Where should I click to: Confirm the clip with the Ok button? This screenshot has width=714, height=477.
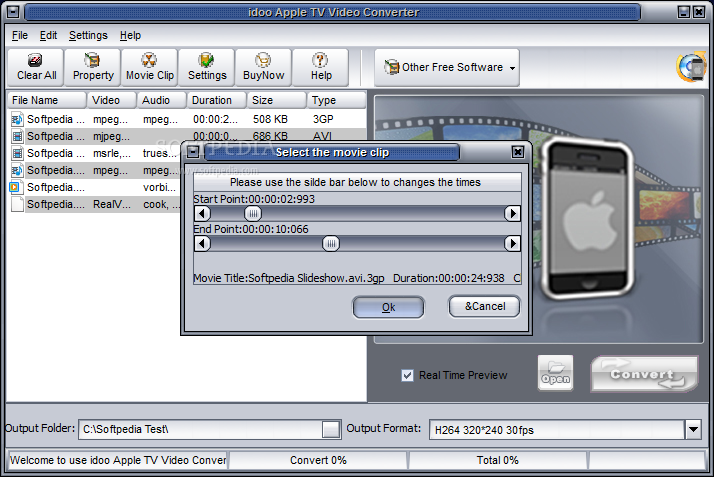coord(388,307)
